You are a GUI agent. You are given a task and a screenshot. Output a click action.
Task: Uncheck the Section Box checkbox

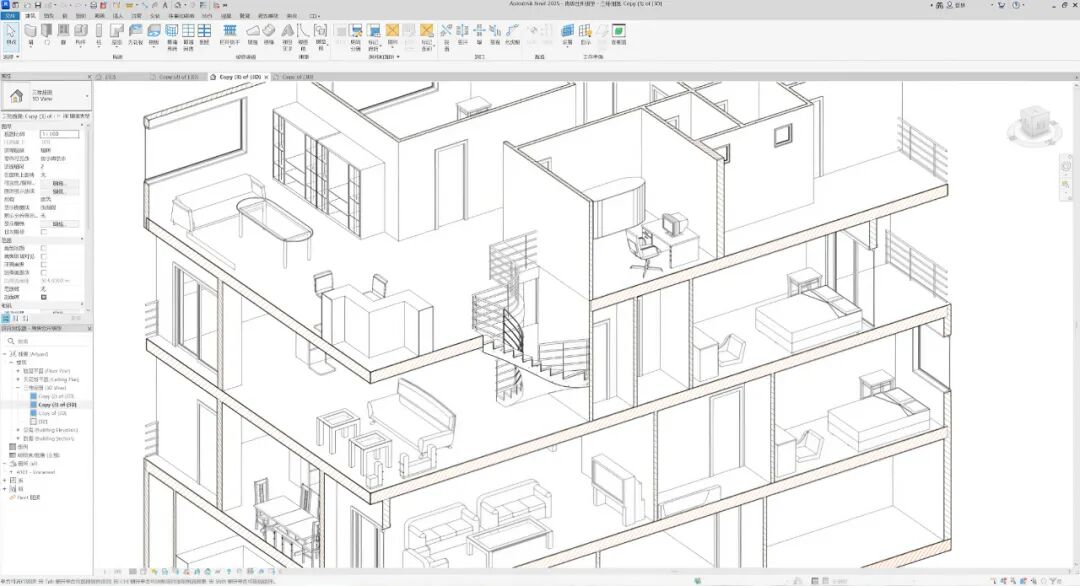tap(43, 297)
